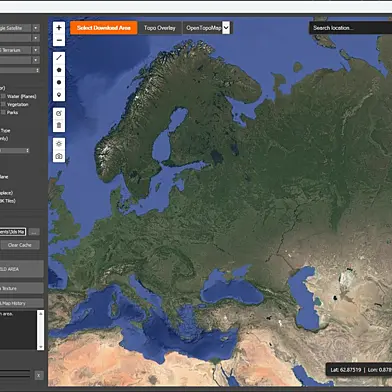The width and height of the screenshot is (392, 392).
Task: Click the sun brightness map icon
Action: (x=59, y=144)
